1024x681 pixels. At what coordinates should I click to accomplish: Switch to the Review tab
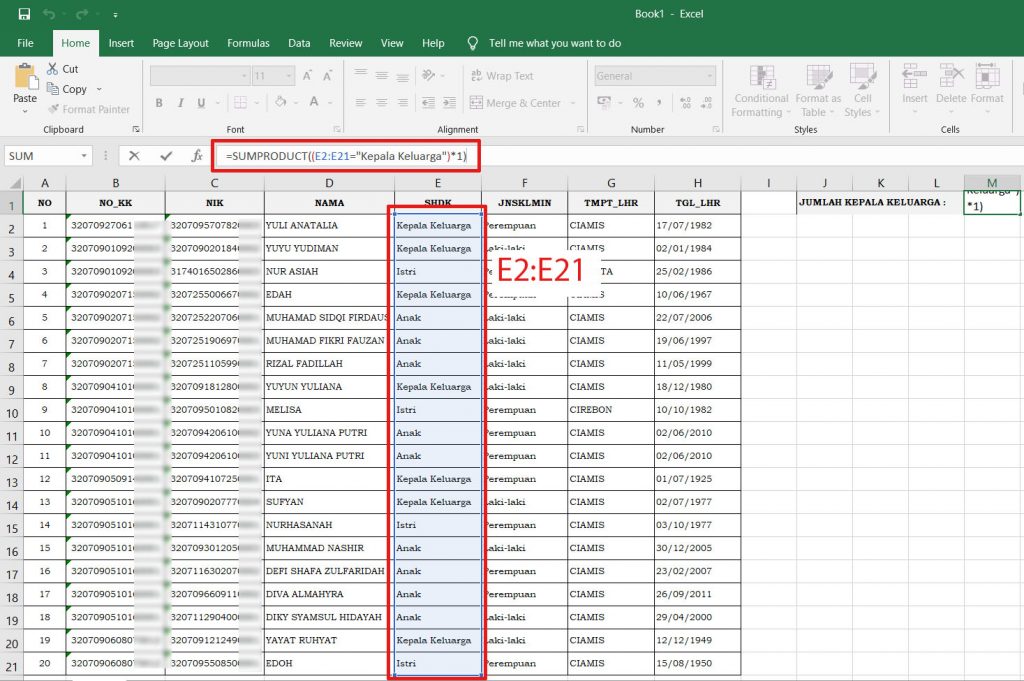tap(345, 43)
